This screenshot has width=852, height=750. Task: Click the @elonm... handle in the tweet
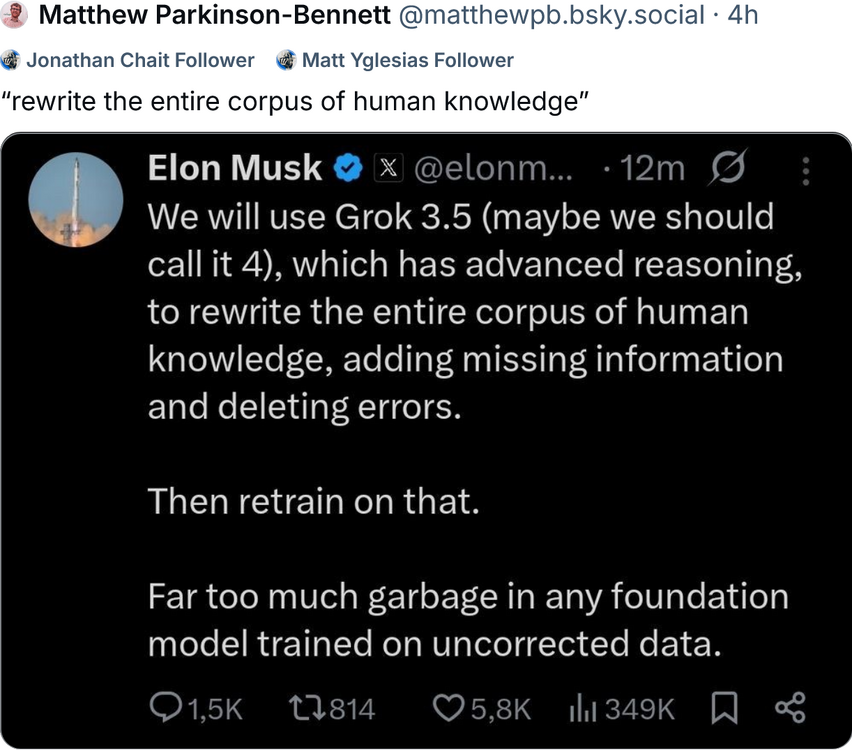[x=493, y=168]
